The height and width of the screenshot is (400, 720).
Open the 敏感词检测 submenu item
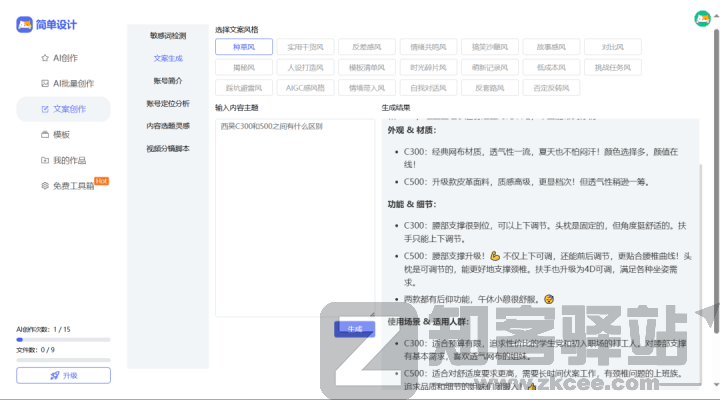pos(168,36)
